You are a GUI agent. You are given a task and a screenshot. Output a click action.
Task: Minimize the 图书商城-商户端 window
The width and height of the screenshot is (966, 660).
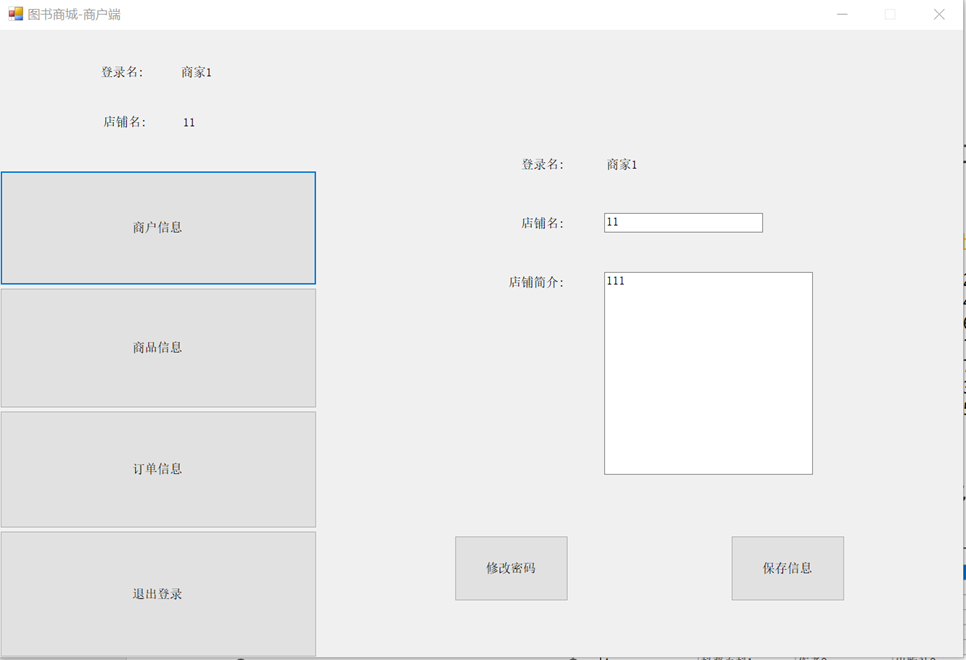(842, 14)
